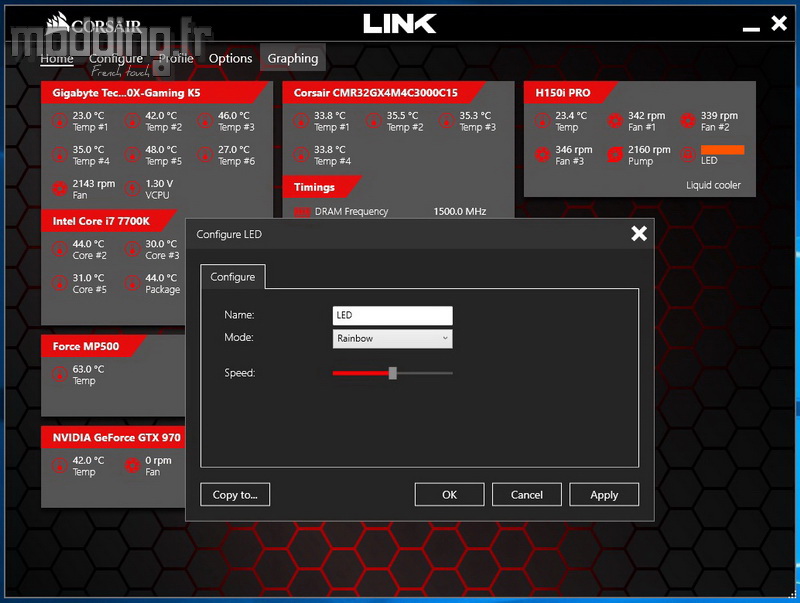Screen dimensions: 800x603
Task: Click the LED Name input field
Action: tap(392, 315)
